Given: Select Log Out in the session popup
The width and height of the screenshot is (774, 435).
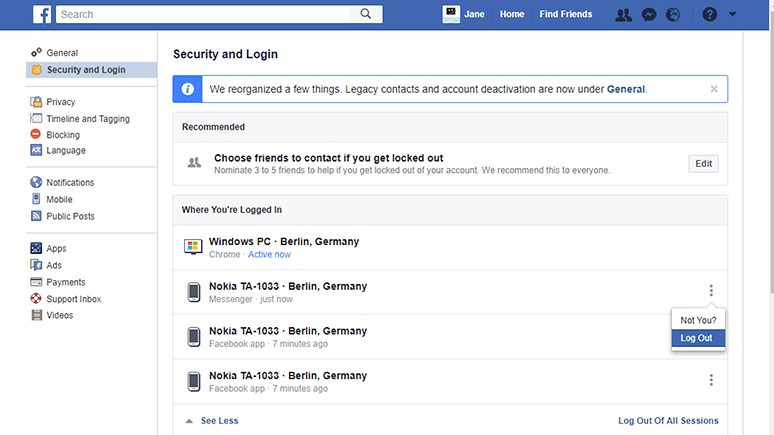Looking at the screenshot, I should (697, 338).
